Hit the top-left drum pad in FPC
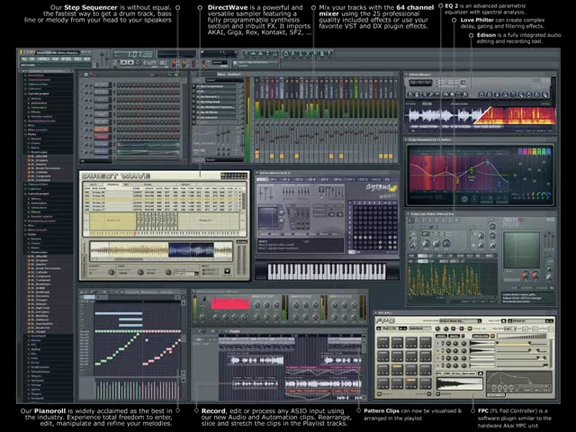576x432 pixels. [383, 342]
